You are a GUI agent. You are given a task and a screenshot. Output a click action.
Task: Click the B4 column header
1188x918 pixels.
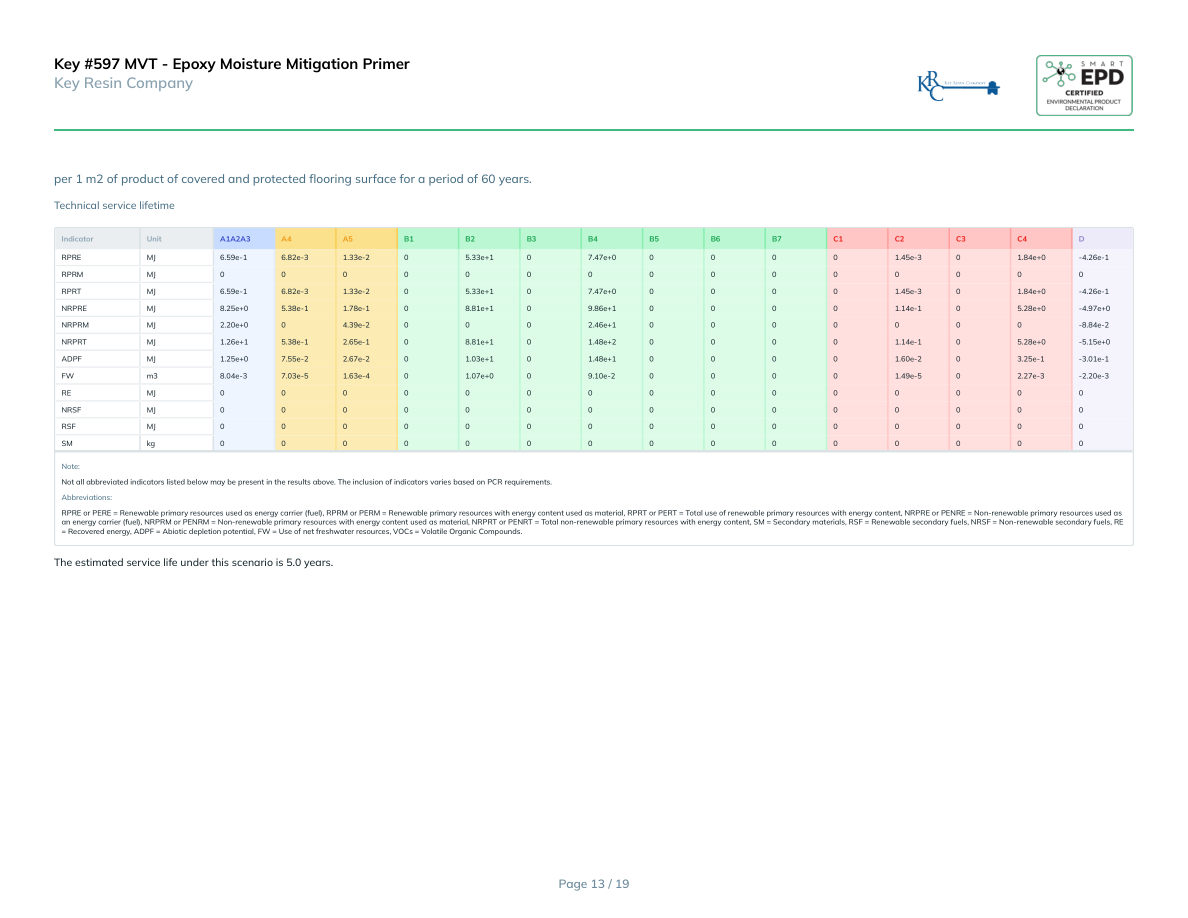pyautogui.click(x=593, y=239)
